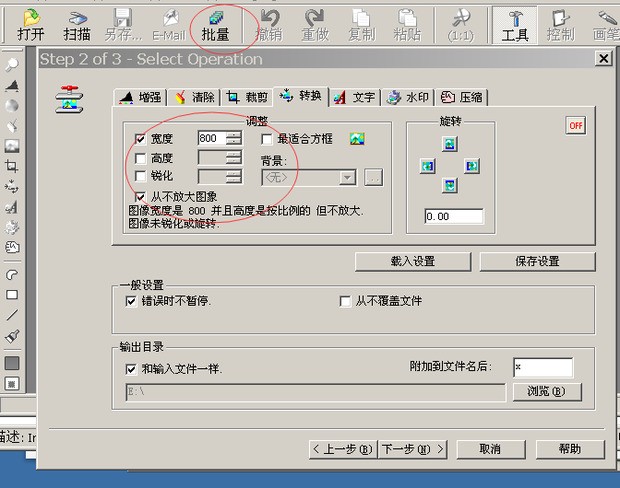Click the E-Mail toolbar icon
The height and width of the screenshot is (488, 620).
[169, 25]
